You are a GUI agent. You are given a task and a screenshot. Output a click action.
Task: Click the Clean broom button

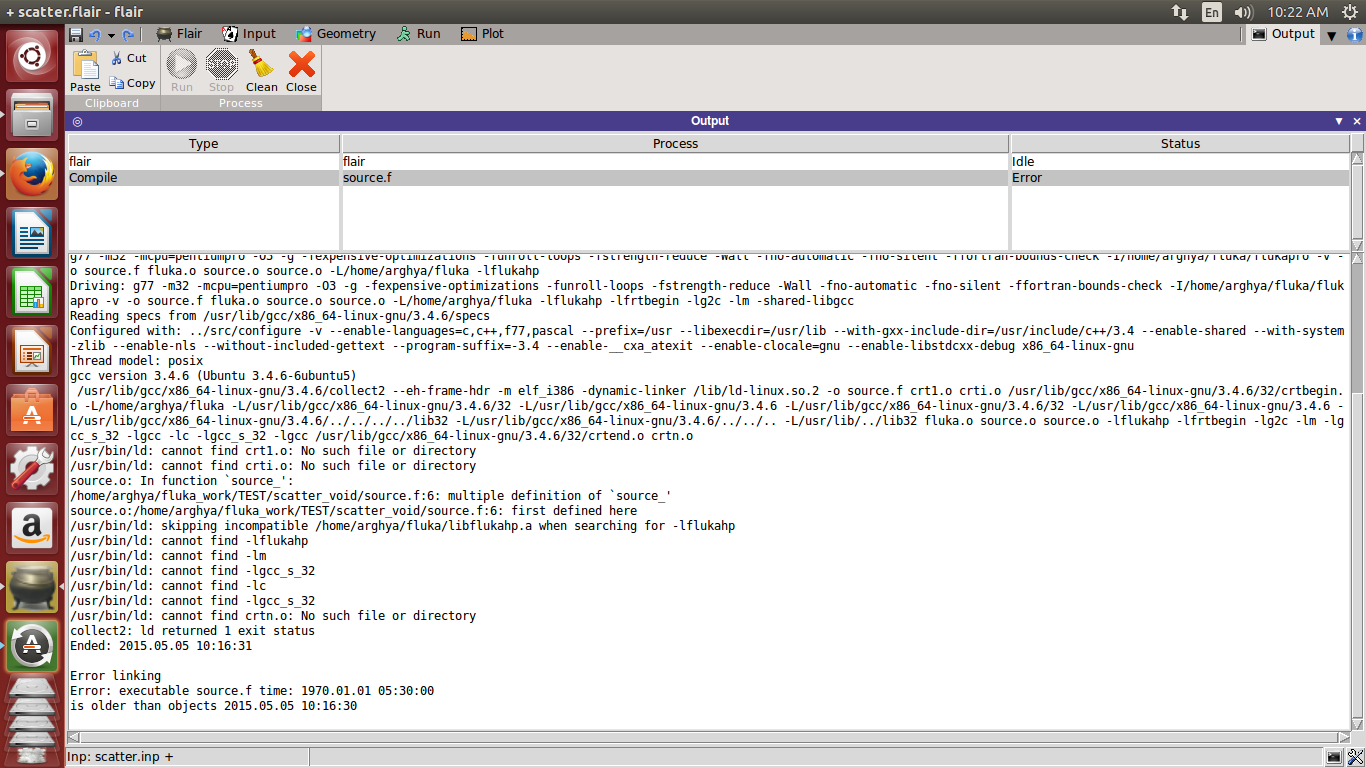261,71
